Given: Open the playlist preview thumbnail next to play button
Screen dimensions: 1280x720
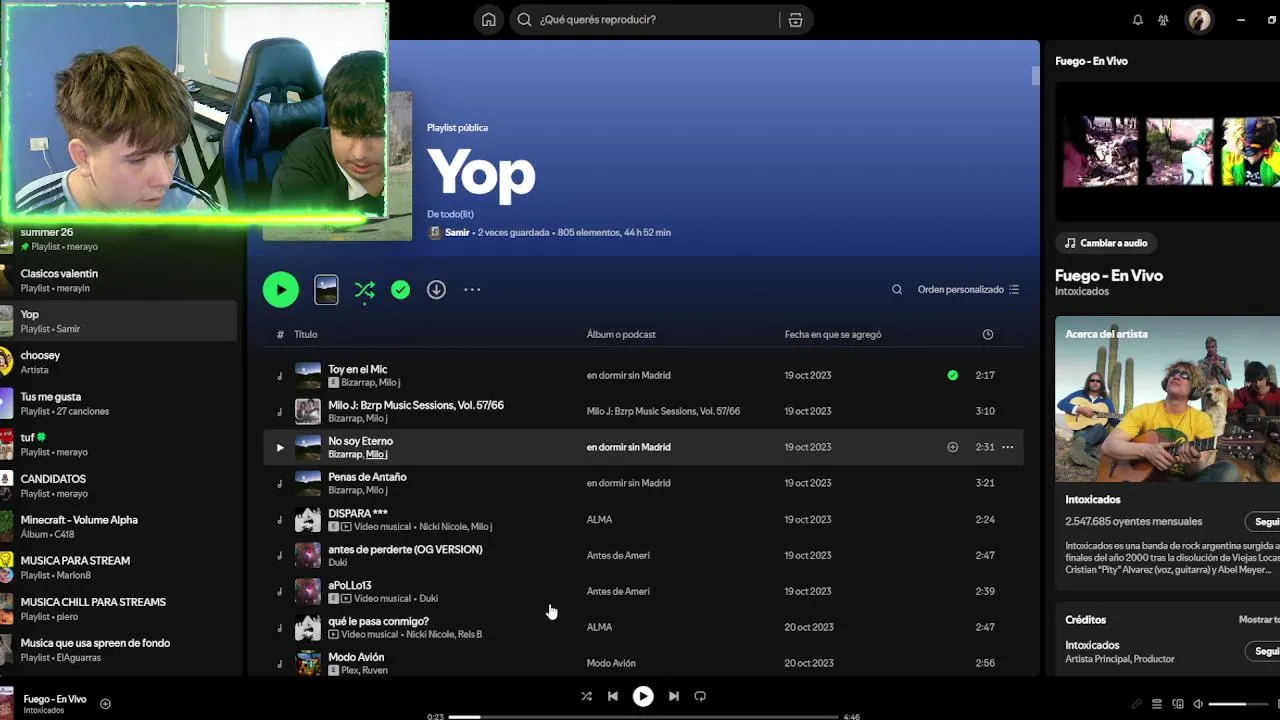Looking at the screenshot, I should click(326, 290).
